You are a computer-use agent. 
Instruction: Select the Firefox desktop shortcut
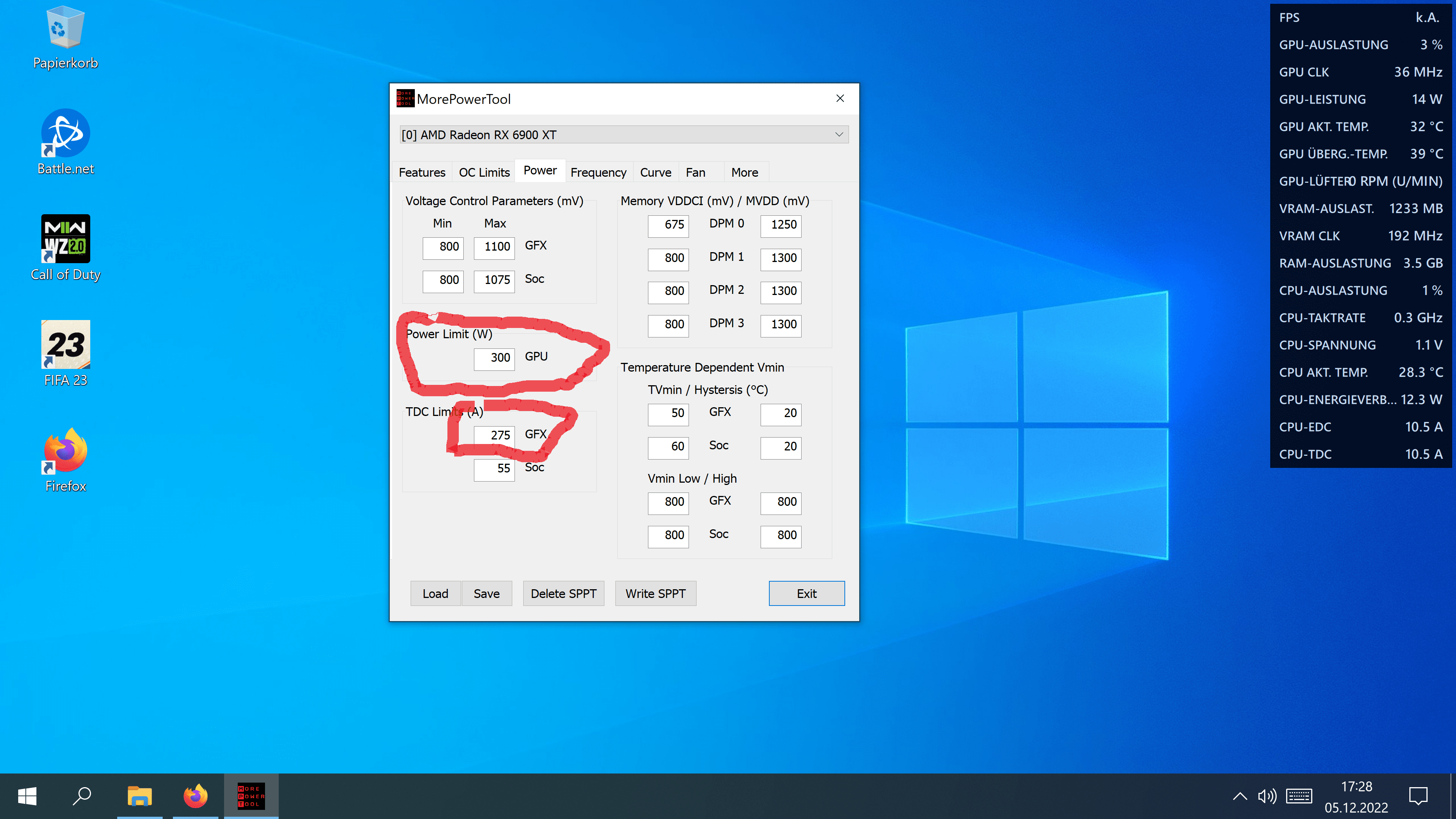pyautogui.click(x=66, y=460)
